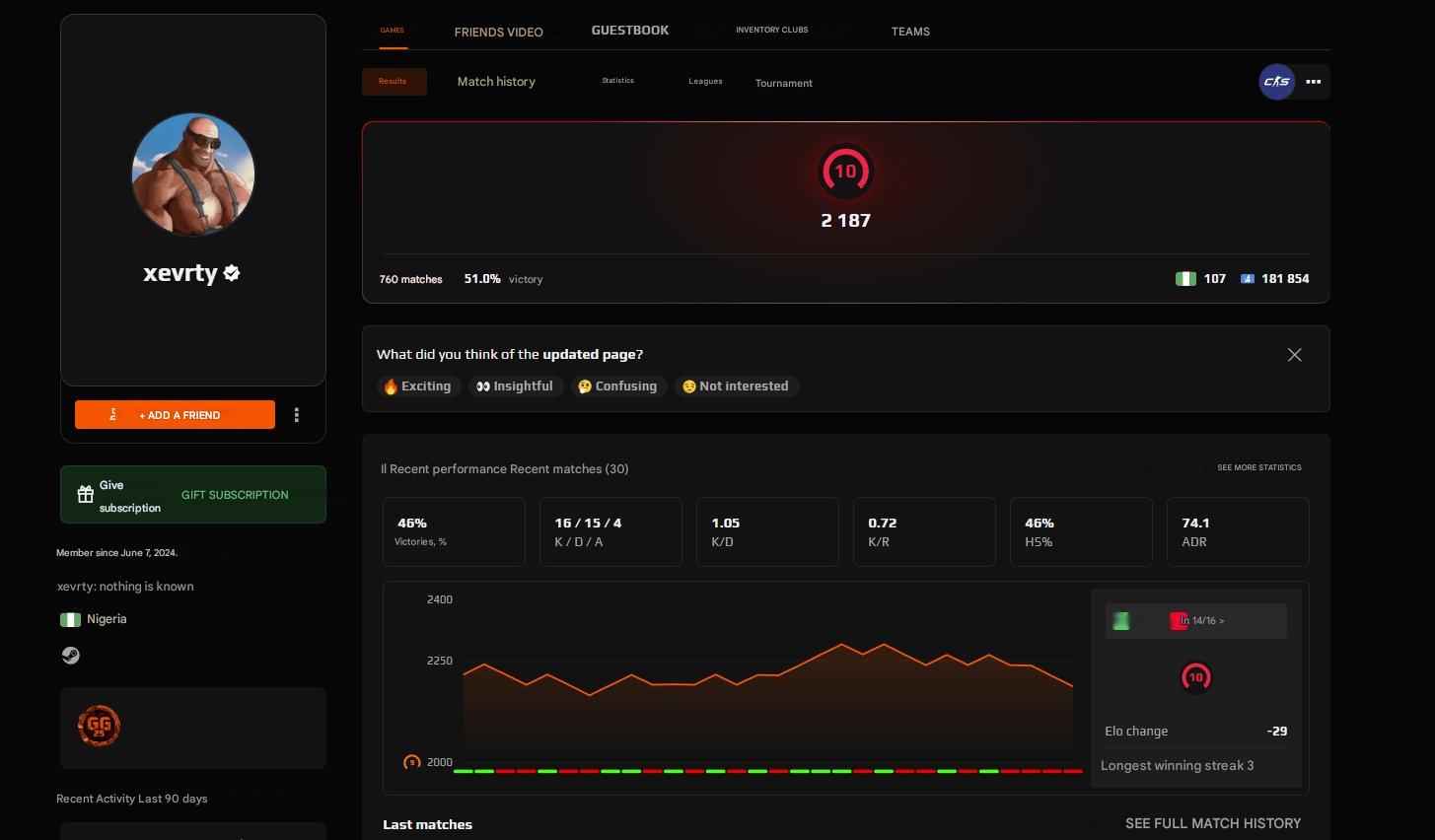The image size is (1435, 840).
Task: Open SEE FULL MATCH HISTORY link
Action: click(x=1212, y=823)
